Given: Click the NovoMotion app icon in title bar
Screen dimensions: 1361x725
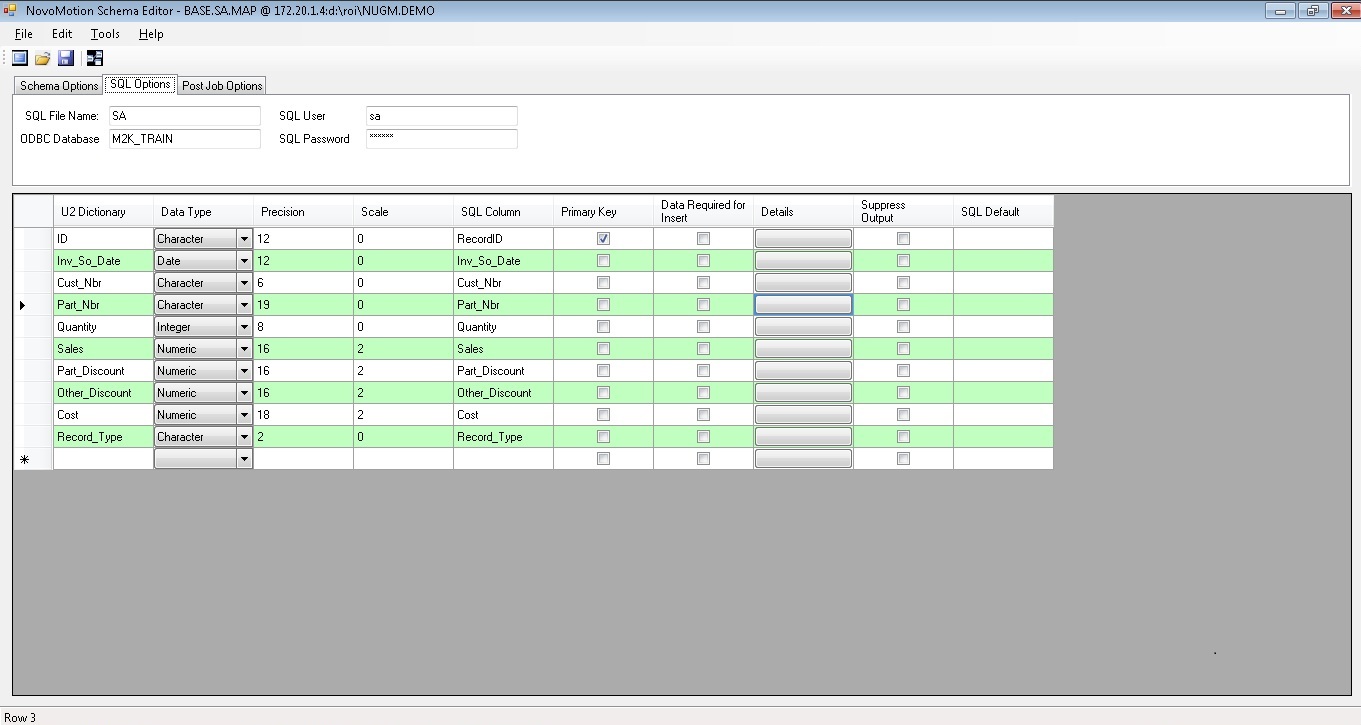Looking at the screenshot, I should [11, 10].
